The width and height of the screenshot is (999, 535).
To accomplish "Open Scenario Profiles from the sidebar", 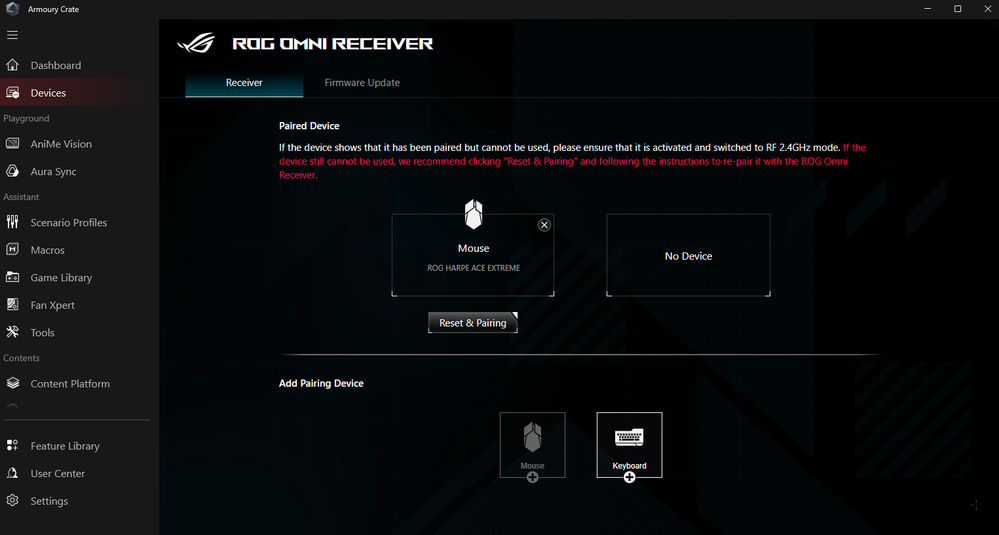I will [80, 222].
